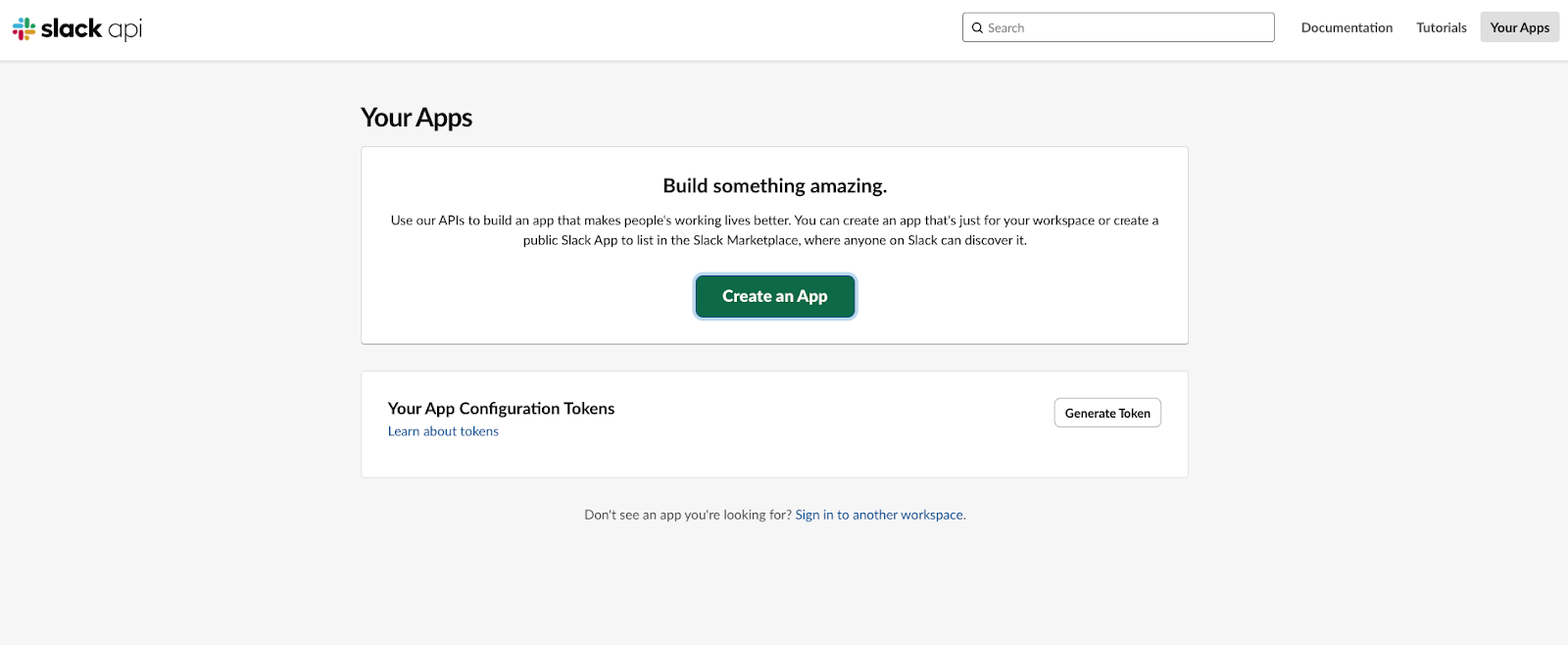Click the 'Use our APIs to build' paragraph
This screenshot has width=1568, height=645.
pos(775,230)
